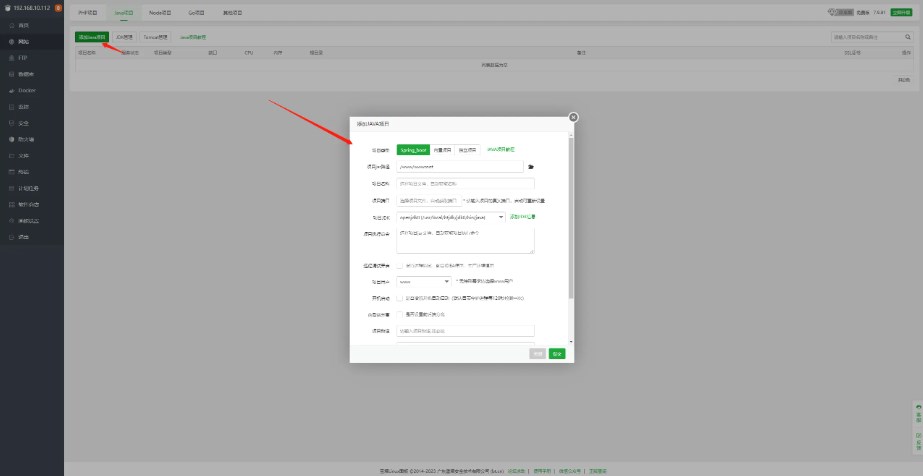Image resolution: width=923 pixels, height=476 pixels.
Task: Open the green tutorial link inside the dialog
Action: [x=501, y=150]
